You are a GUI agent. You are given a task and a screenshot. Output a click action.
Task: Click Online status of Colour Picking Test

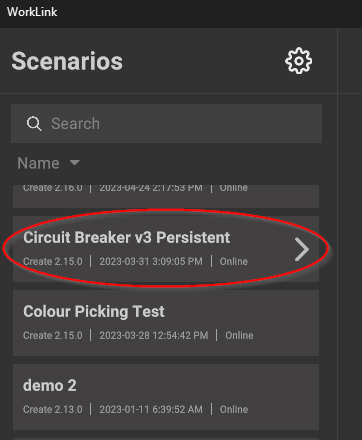click(239, 335)
